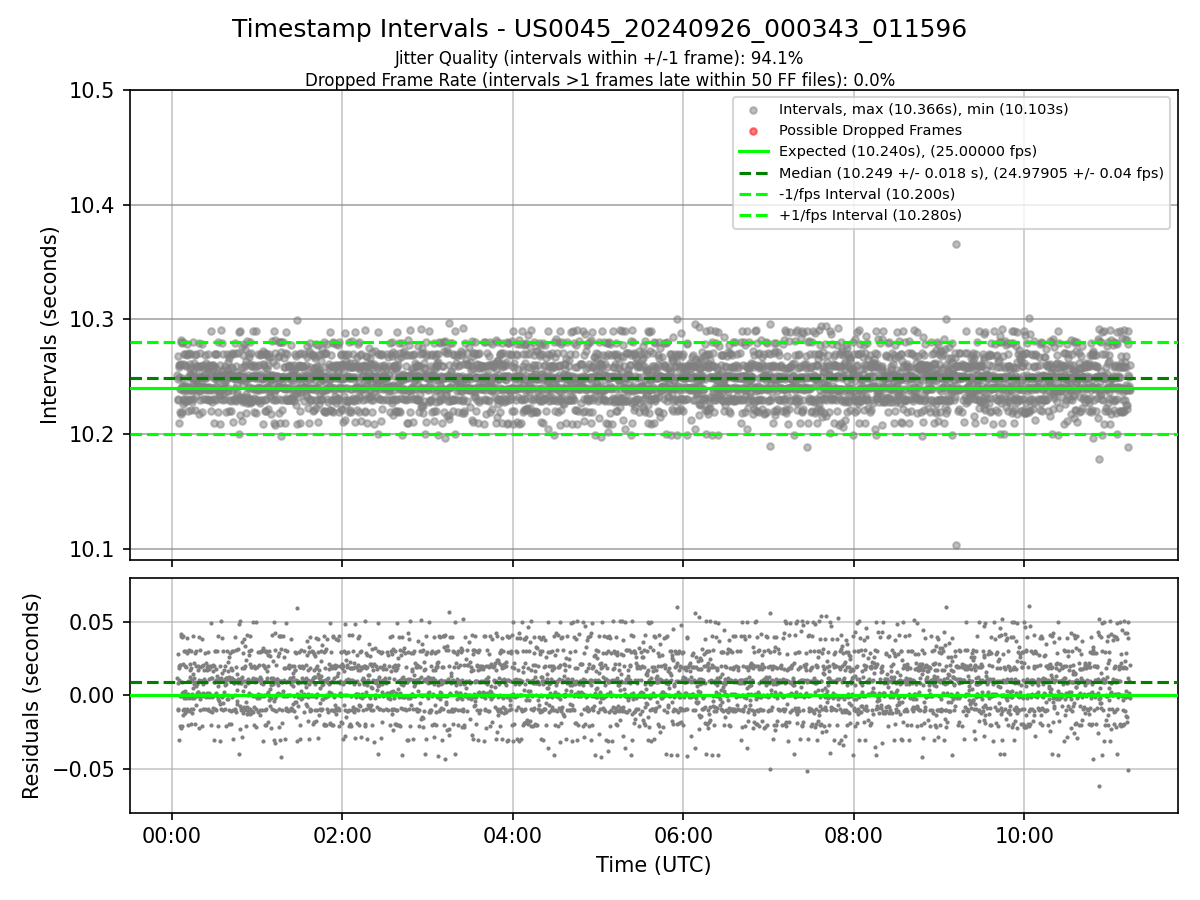Click the gray Intervals marker in legend
Image resolution: width=1200 pixels, height=900 pixels.
pos(754,109)
